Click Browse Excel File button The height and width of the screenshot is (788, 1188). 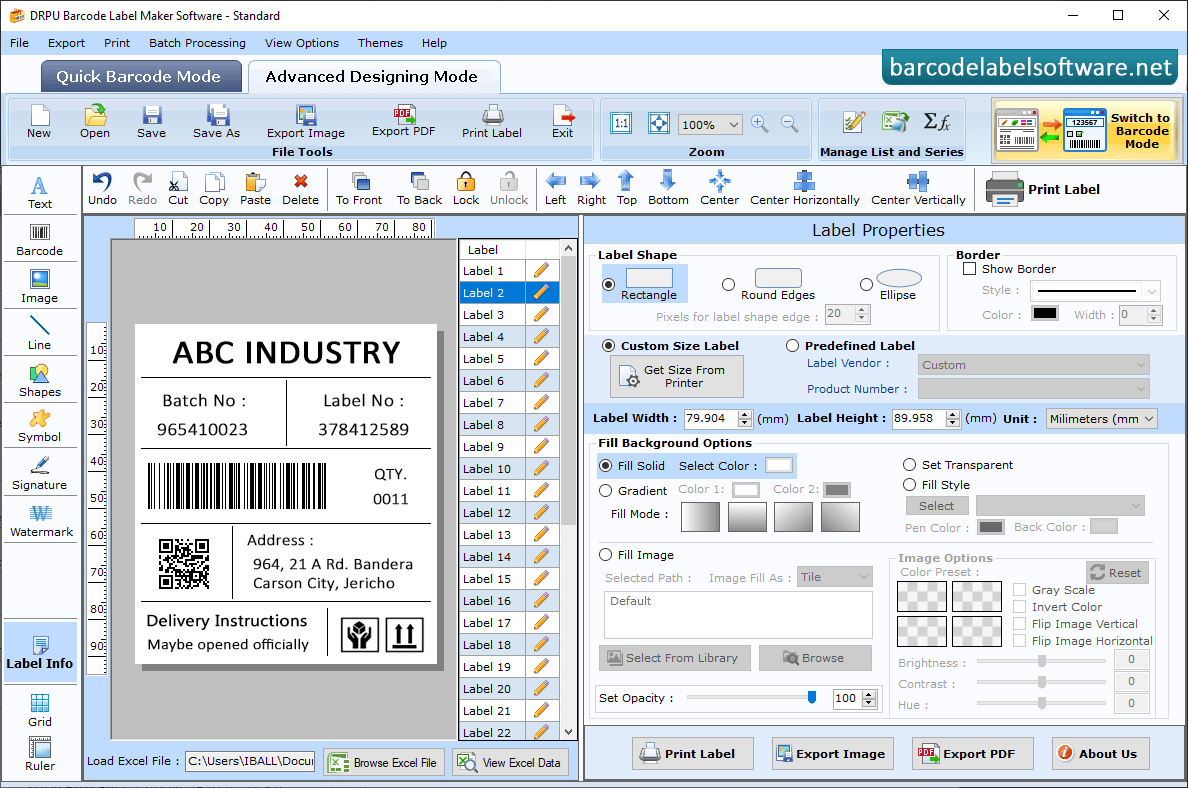coord(384,762)
